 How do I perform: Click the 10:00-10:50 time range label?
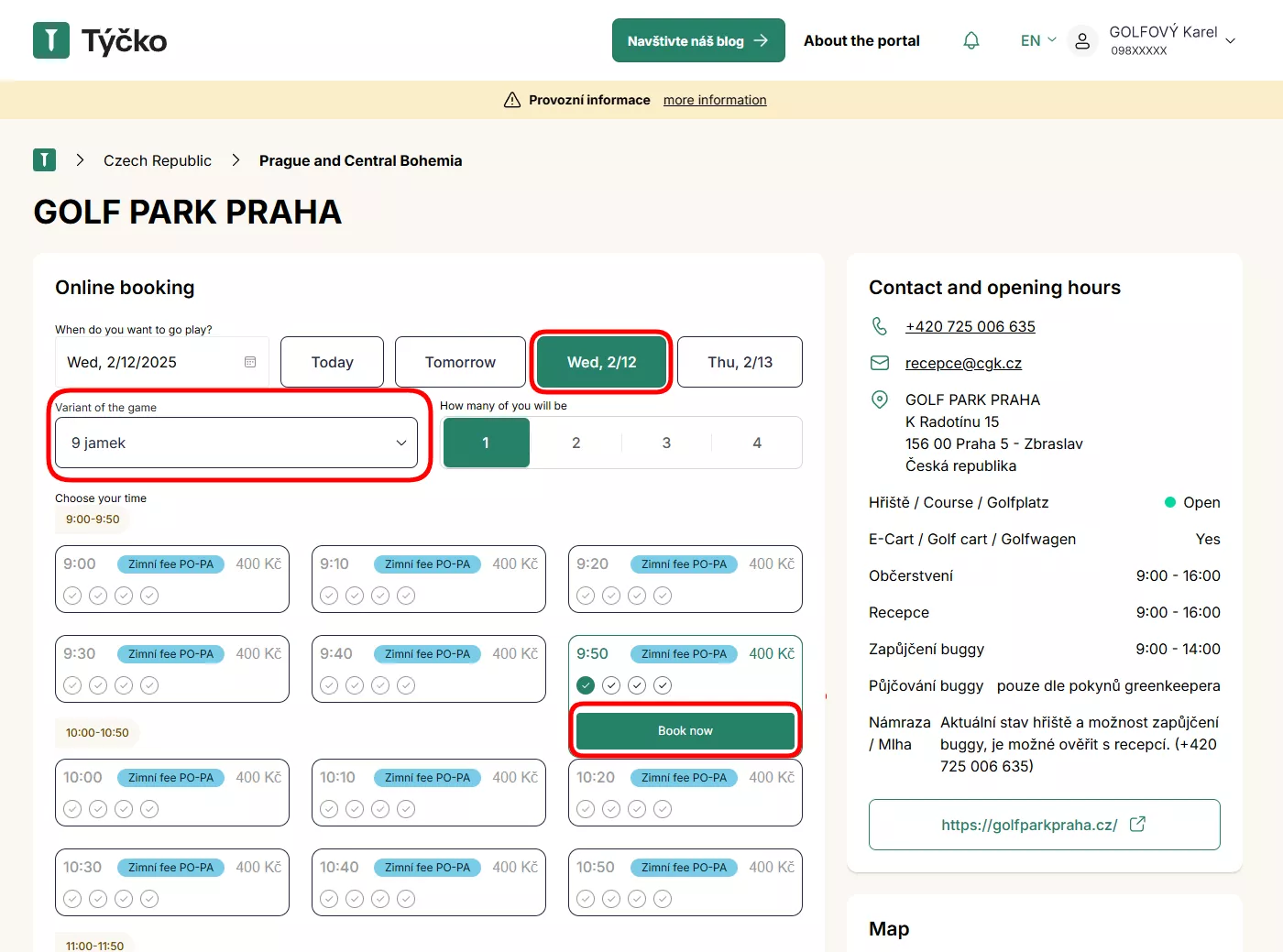pyautogui.click(x=97, y=732)
